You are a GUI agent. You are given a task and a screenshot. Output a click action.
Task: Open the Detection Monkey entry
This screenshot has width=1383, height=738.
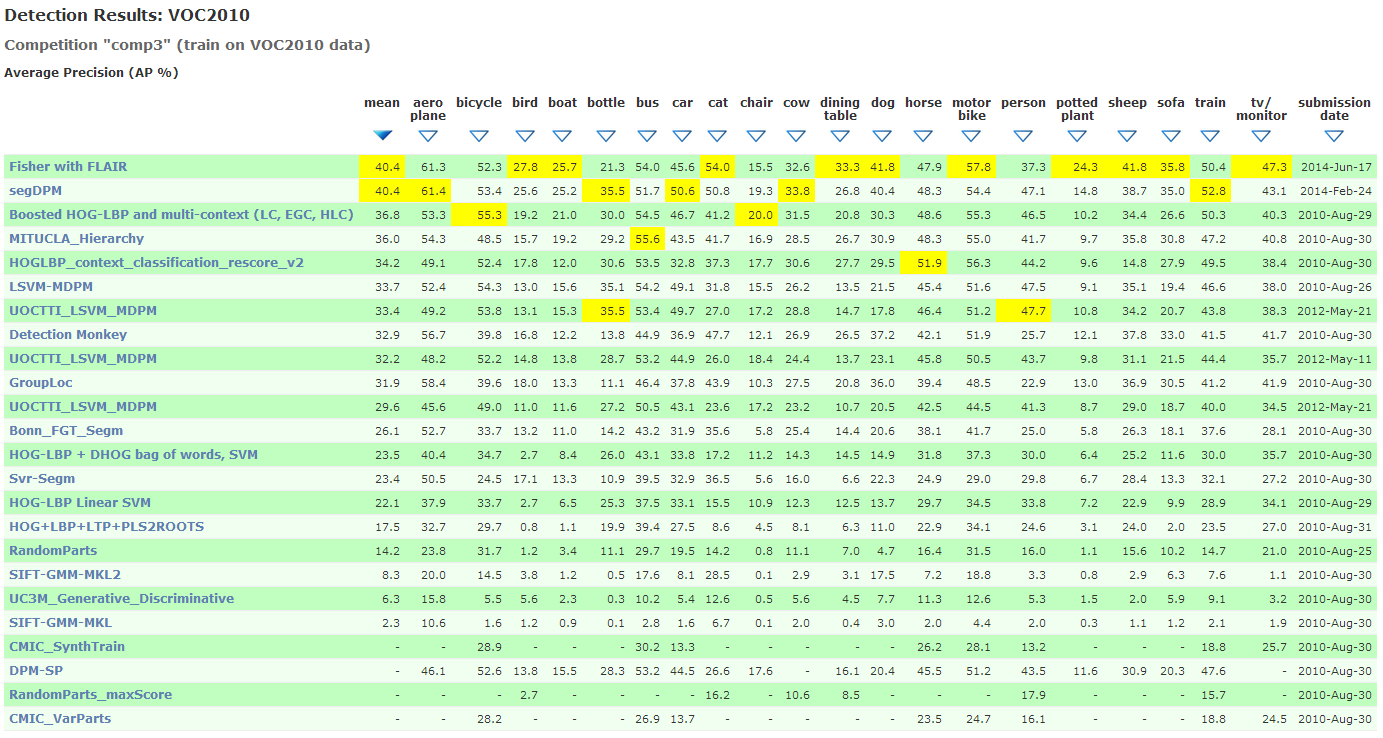point(68,335)
